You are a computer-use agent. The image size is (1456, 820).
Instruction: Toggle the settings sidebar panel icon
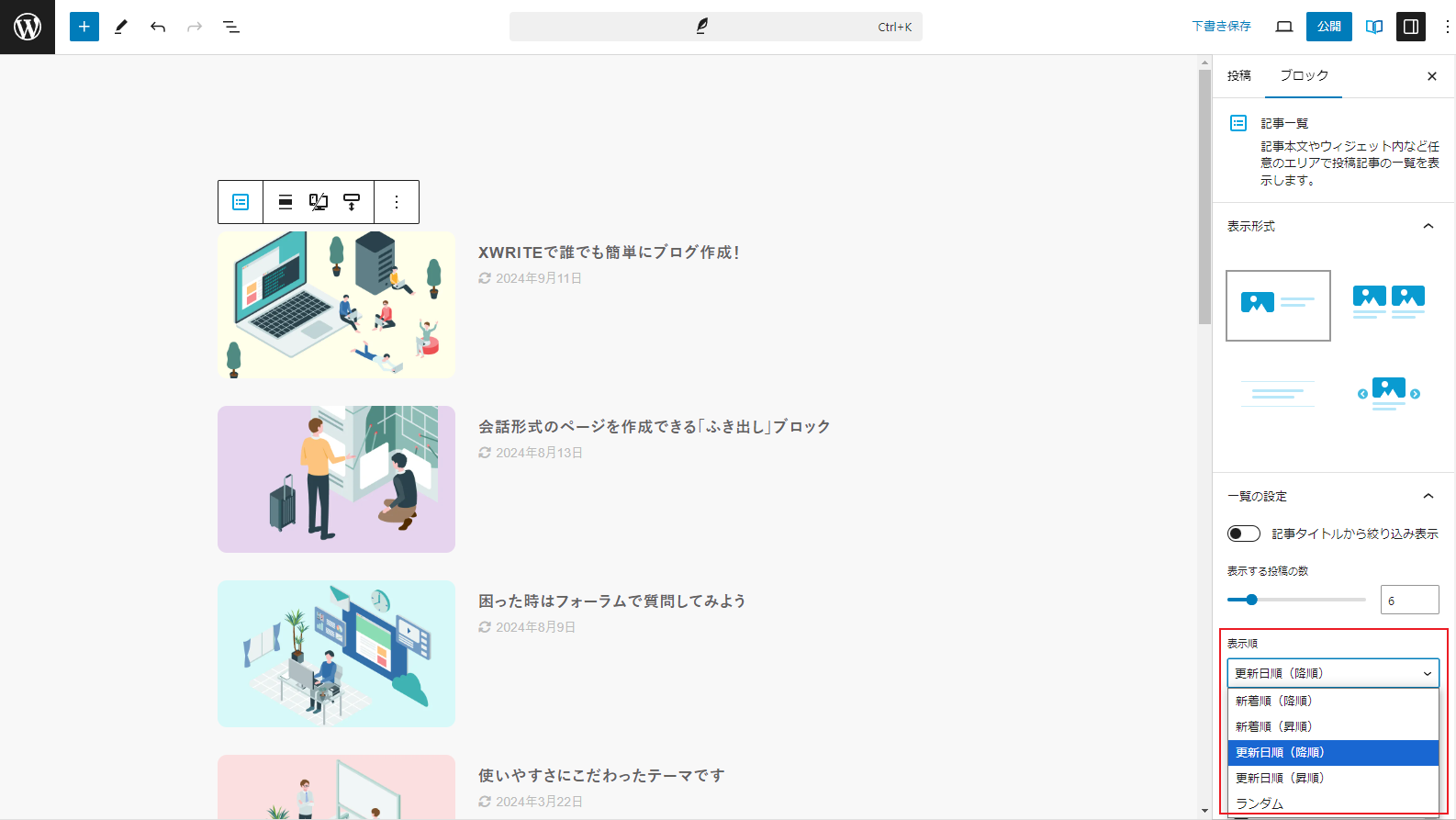pyautogui.click(x=1411, y=27)
